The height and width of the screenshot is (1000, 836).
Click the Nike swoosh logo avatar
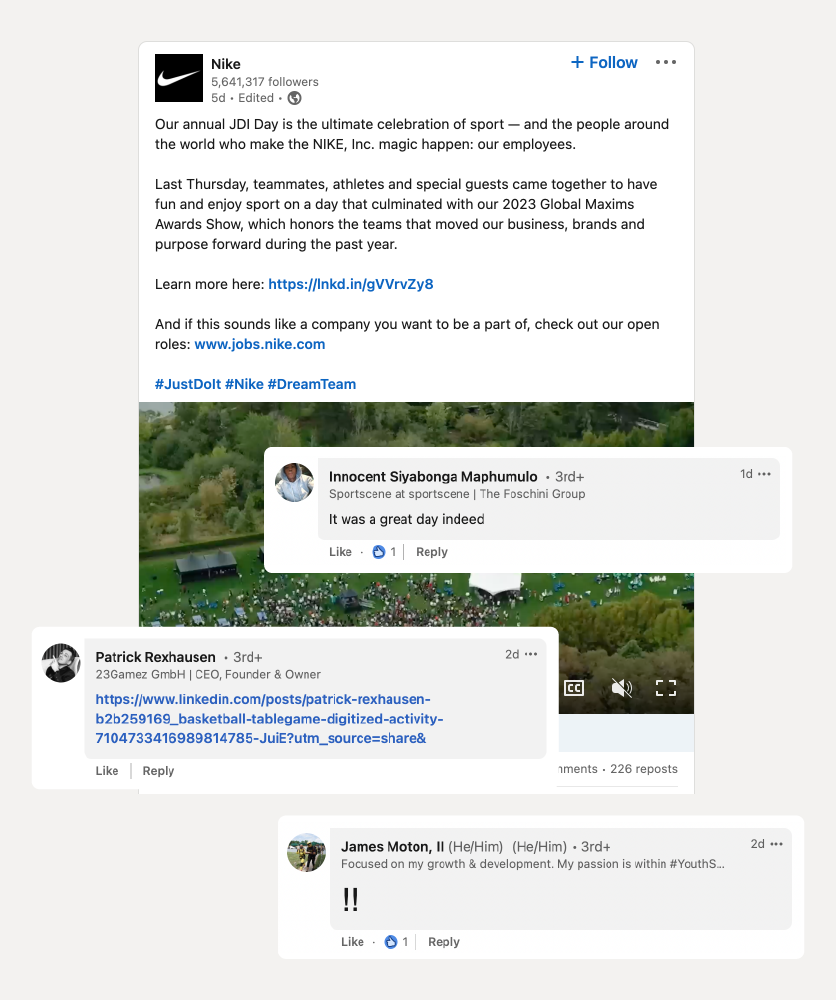179,78
